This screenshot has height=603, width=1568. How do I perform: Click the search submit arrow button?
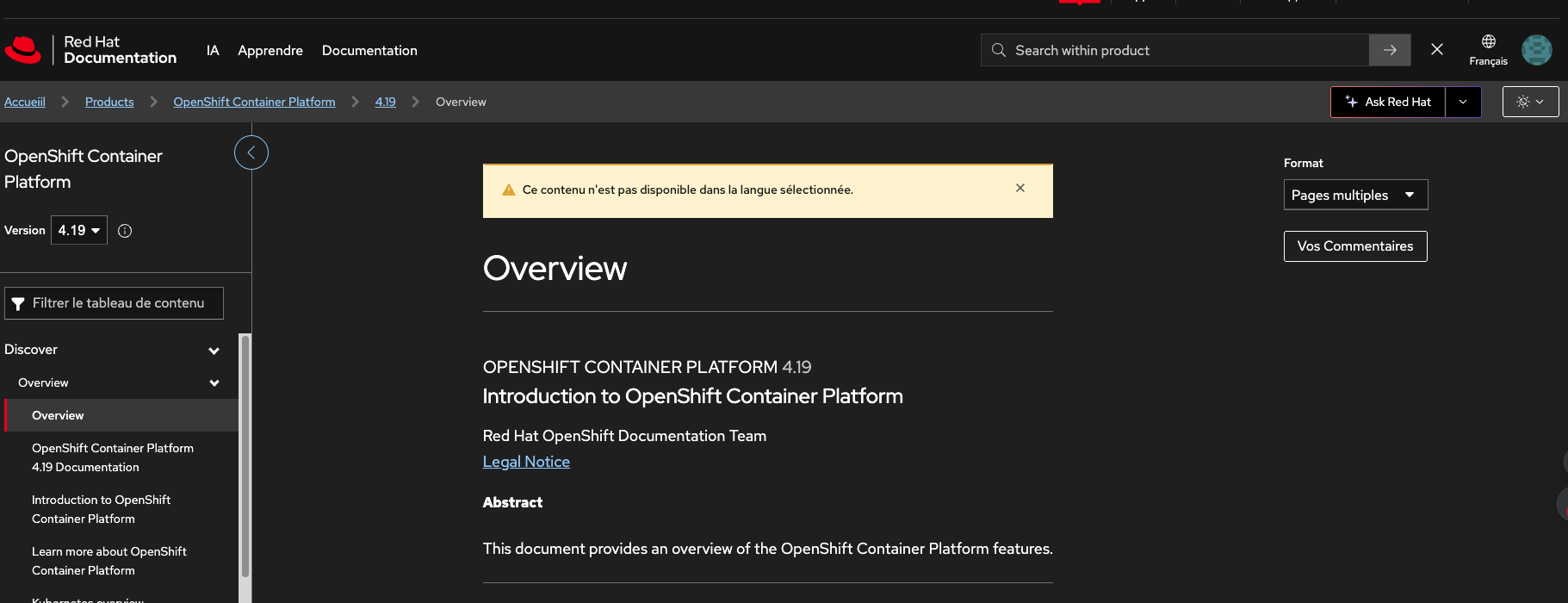1389,50
